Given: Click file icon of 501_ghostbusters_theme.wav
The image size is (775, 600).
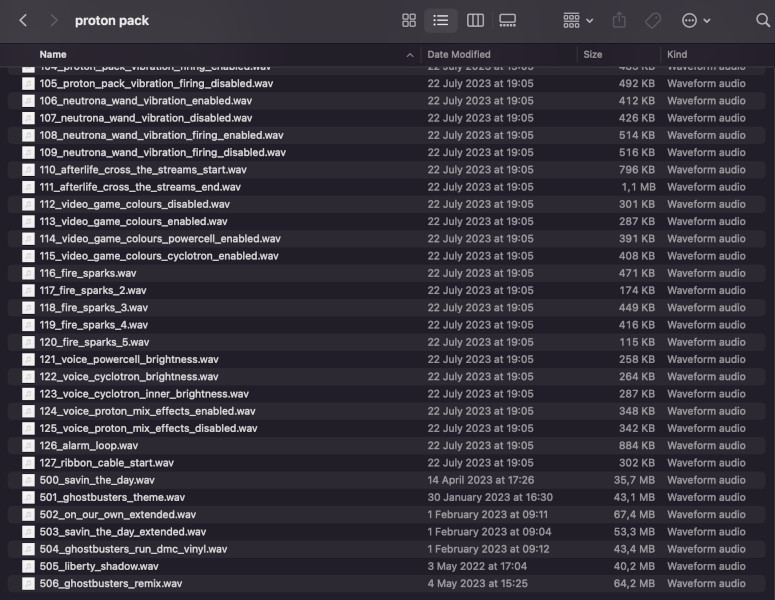Looking at the screenshot, I should (29, 498).
